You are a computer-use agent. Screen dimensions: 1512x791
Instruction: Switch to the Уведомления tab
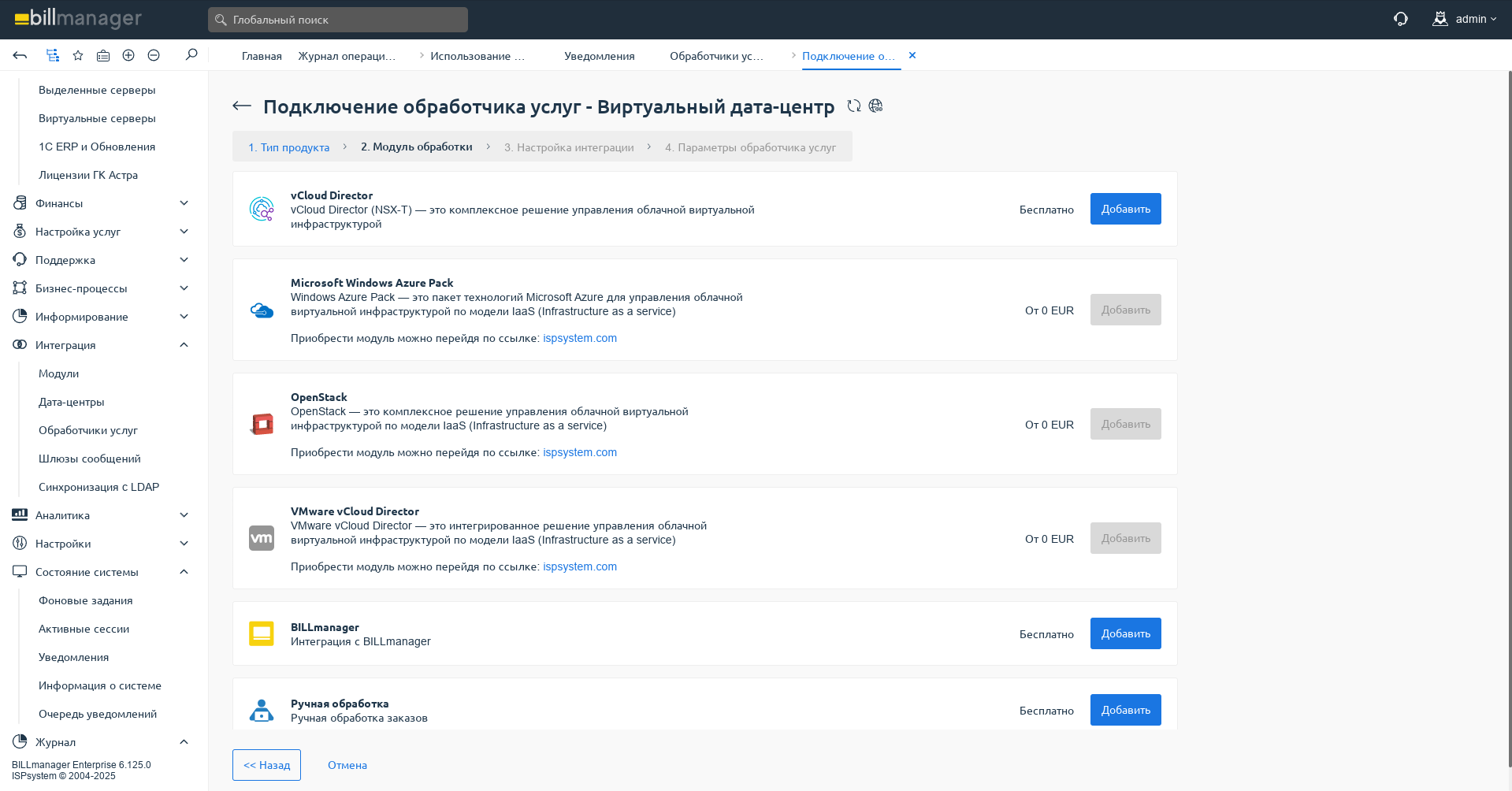coord(599,56)
